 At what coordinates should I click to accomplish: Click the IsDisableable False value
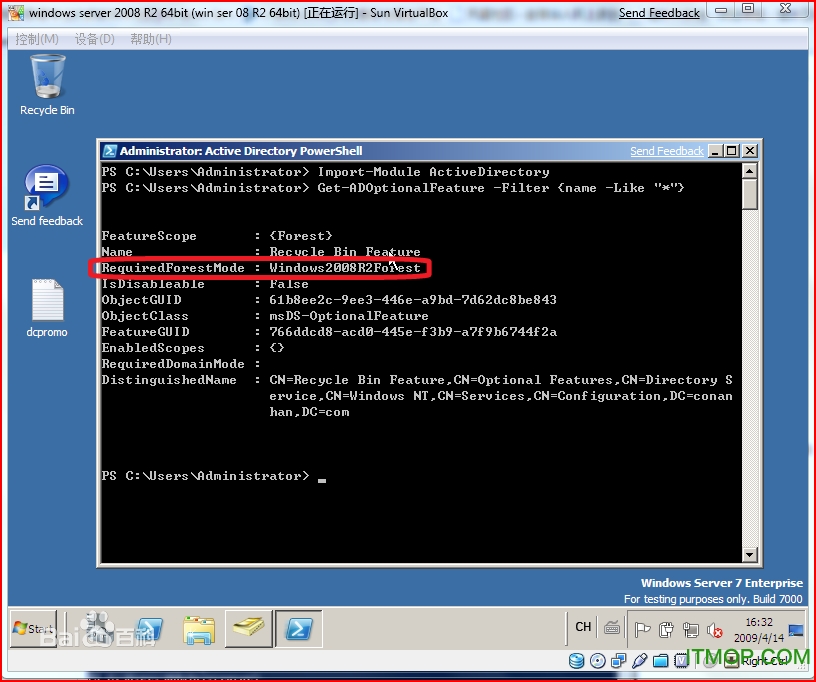tap(289, 284)
